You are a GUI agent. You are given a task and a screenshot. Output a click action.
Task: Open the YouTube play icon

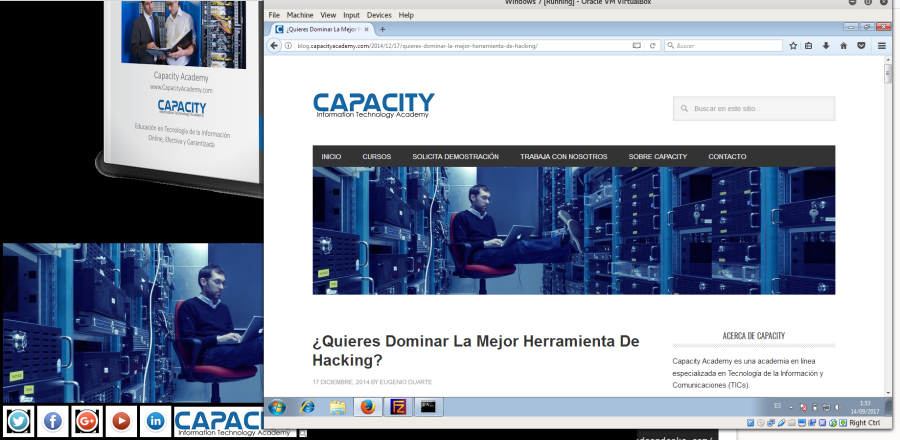click(121, 421)
